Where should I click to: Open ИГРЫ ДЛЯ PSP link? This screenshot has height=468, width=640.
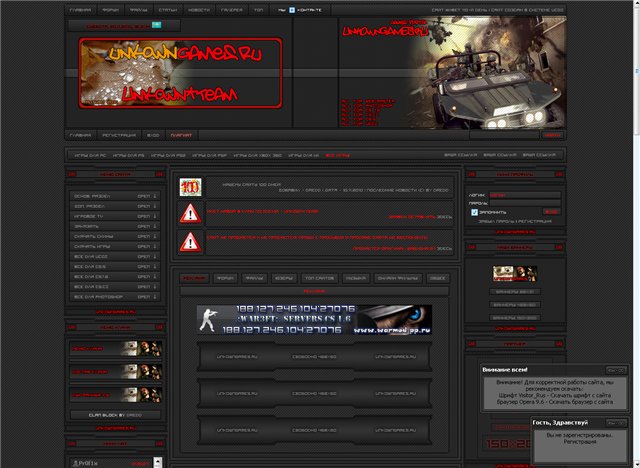click(x=209, y=155)
